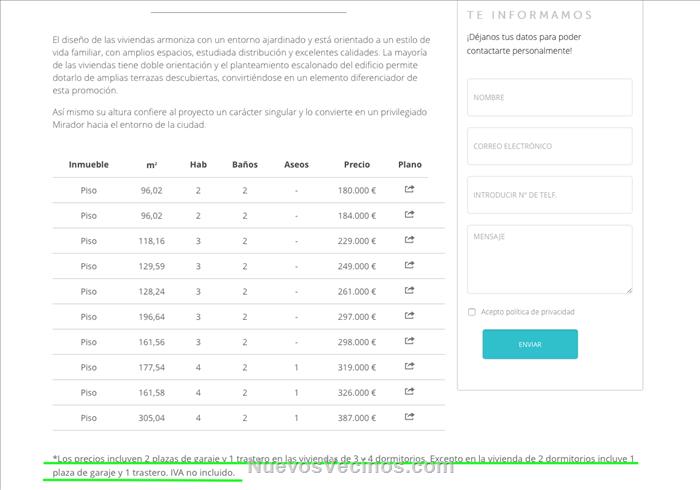The height and width of the screenshot is (490, 700).
Task: Open plan for the 319.000 € flat
Action: coord(410,367)
